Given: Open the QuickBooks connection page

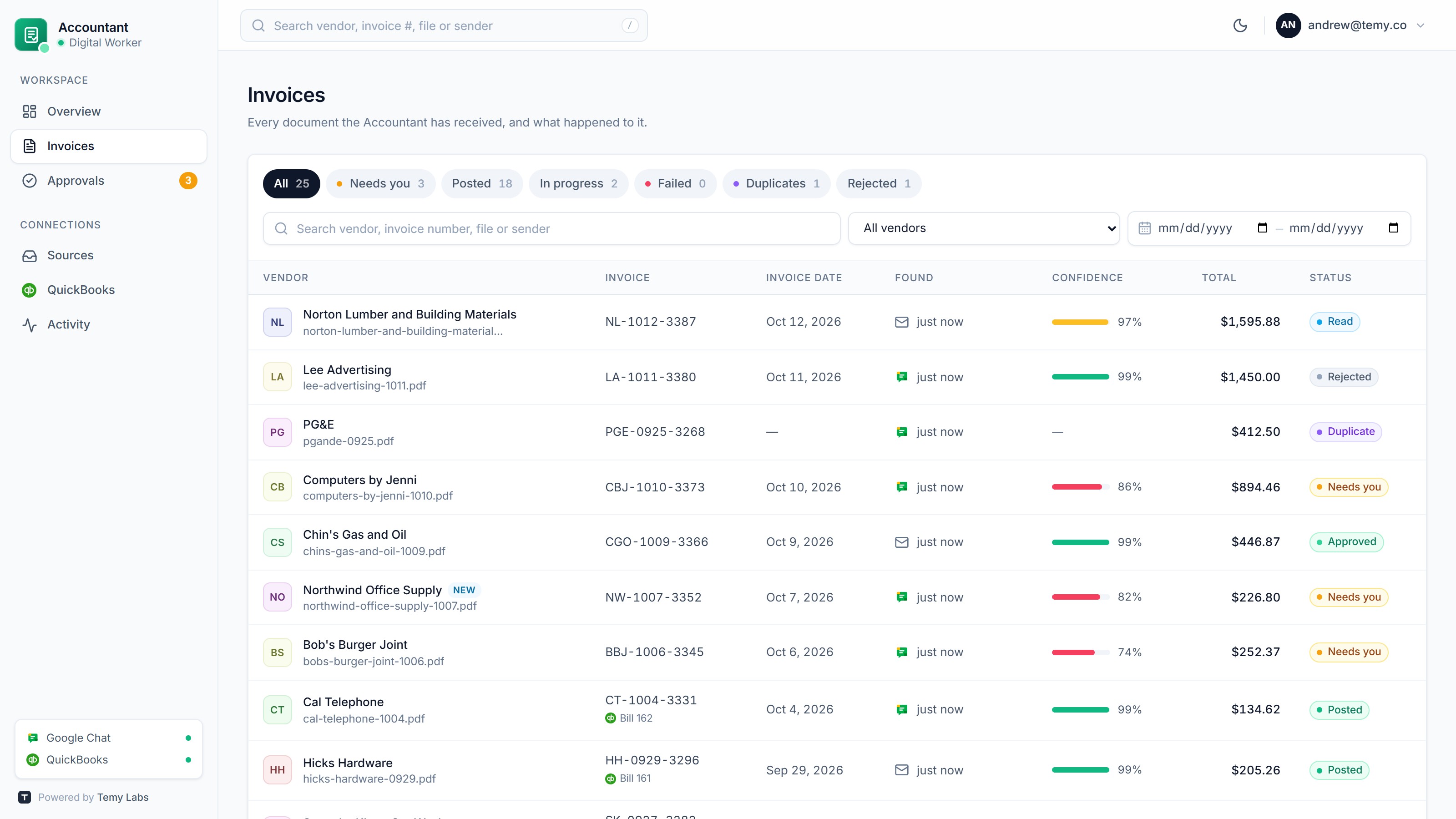Looking at the screenshot, I should [109, 289].
